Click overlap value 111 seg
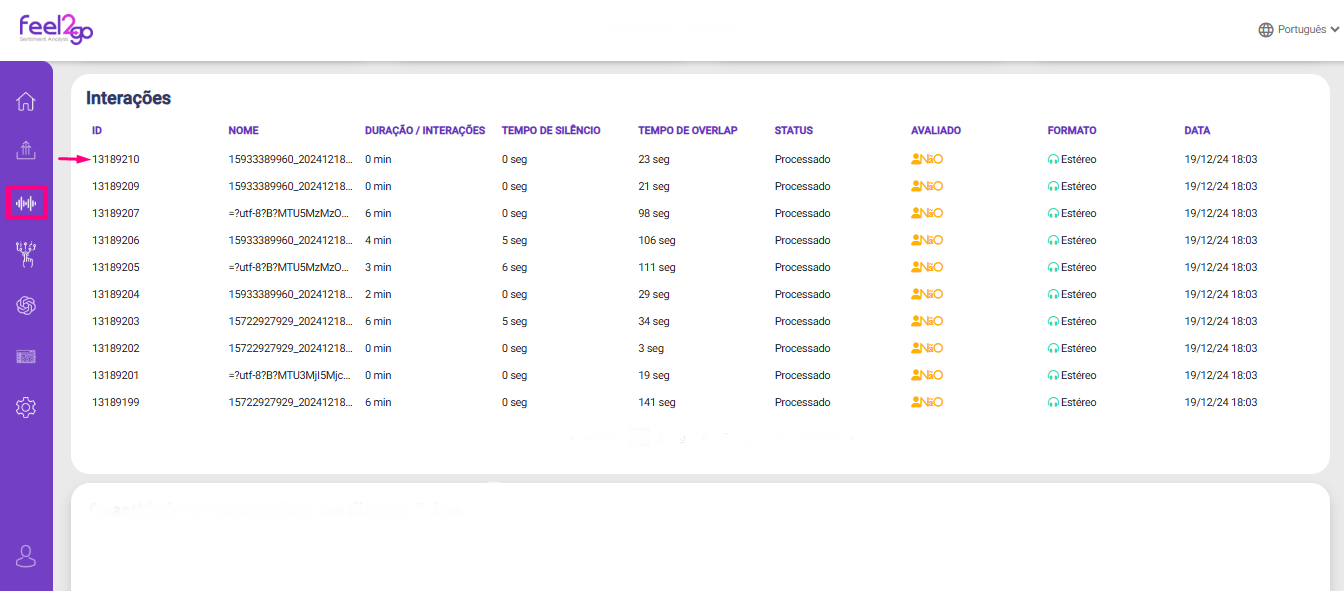Image resolution: width=1344 pixels, height=591 pixels. pyautogui.click(x=657, y=267)
